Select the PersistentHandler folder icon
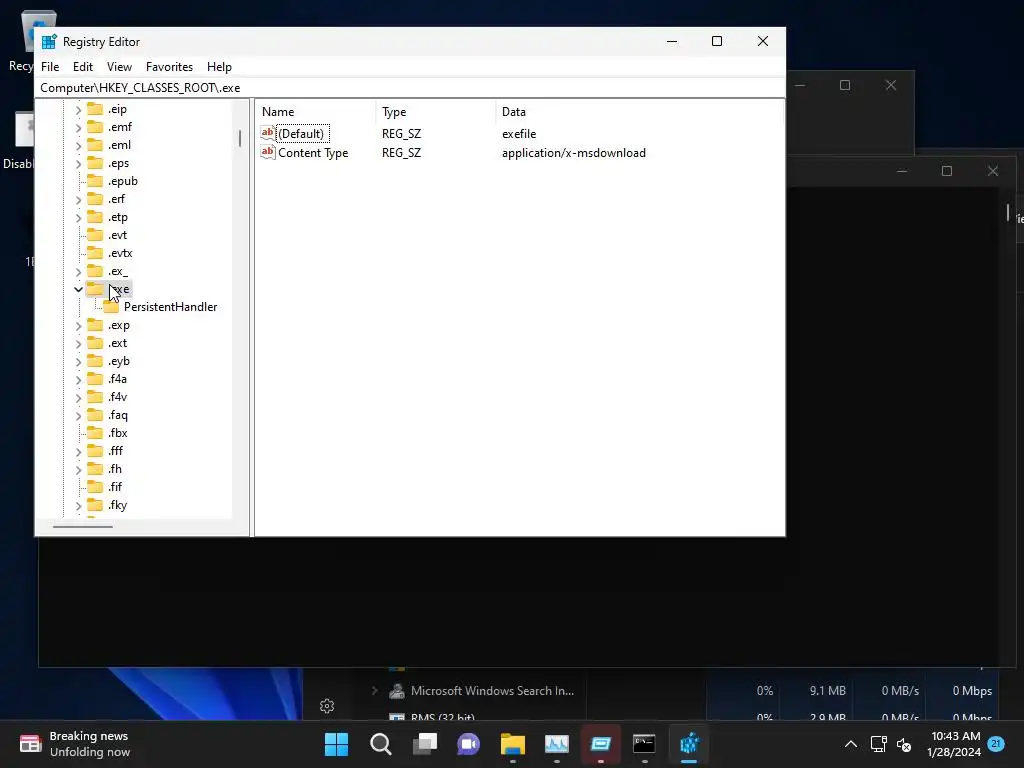The image size is (1024, 768). pyautogui.click(x=111, y=307)
